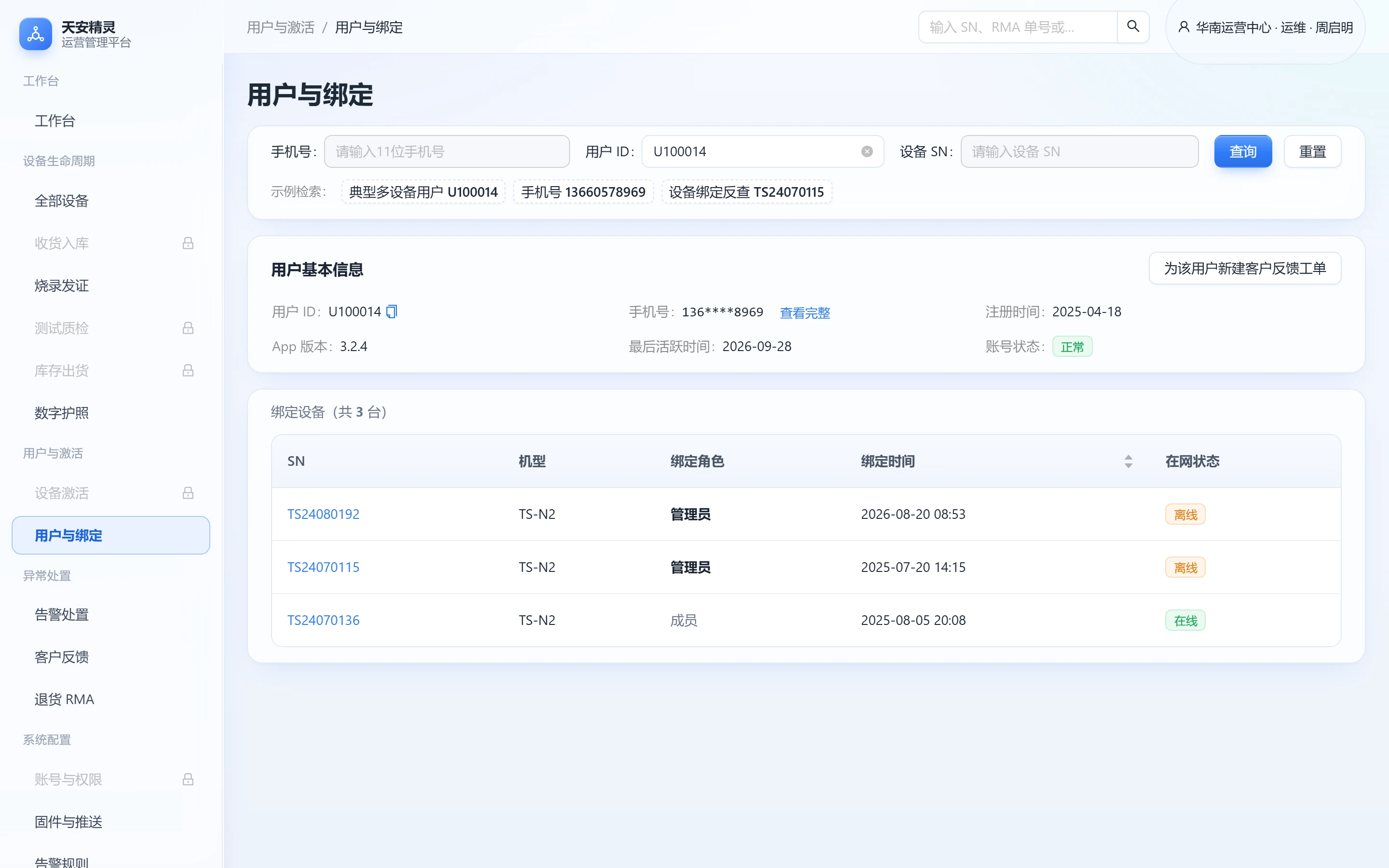The height and width of the screenshot is (868, 1389).
Task: Open device link TS24070115 in table
Action: 323,567
